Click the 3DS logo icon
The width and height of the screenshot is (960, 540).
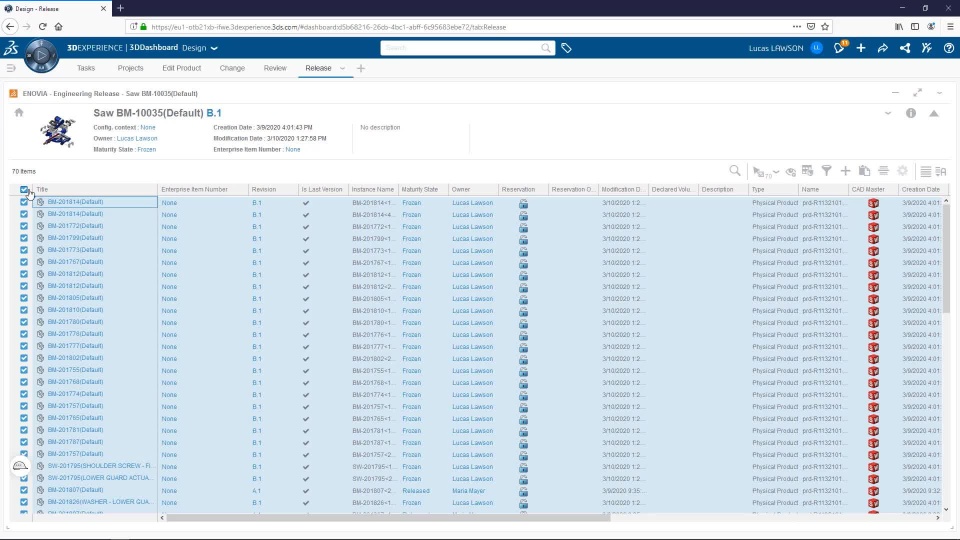point(11,48)
